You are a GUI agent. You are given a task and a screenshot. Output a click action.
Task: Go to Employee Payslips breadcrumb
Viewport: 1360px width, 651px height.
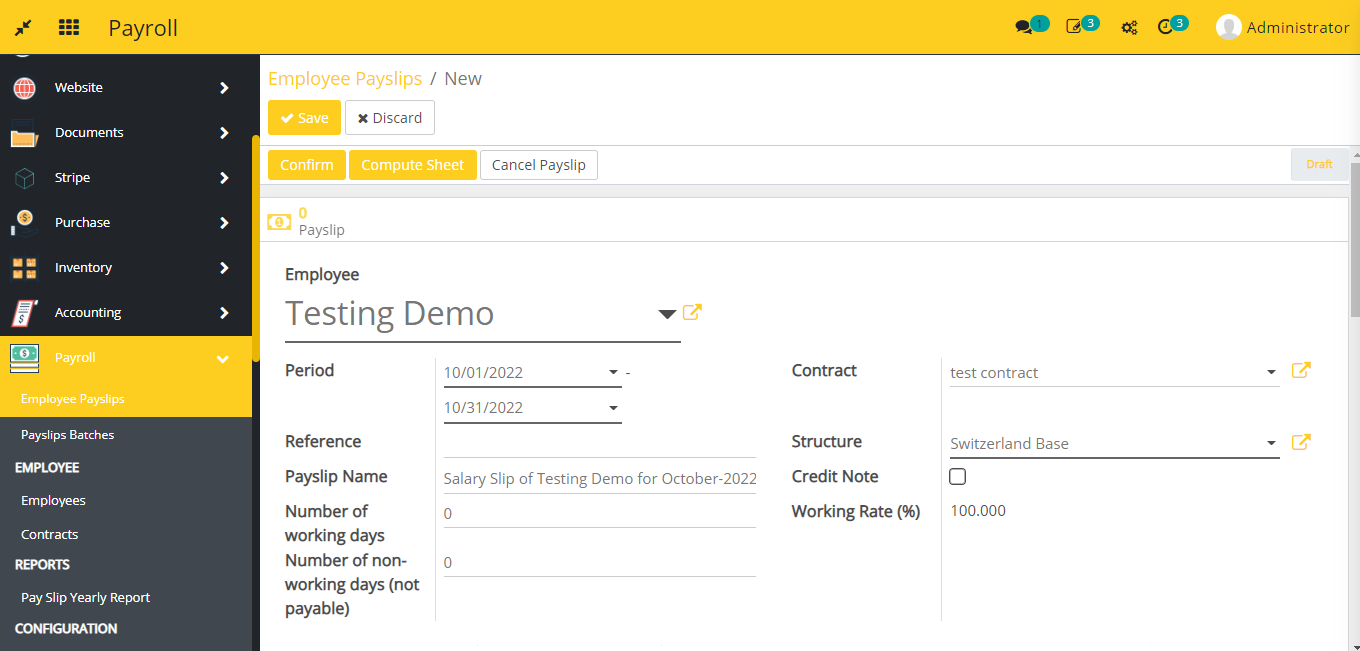point(345,79)
